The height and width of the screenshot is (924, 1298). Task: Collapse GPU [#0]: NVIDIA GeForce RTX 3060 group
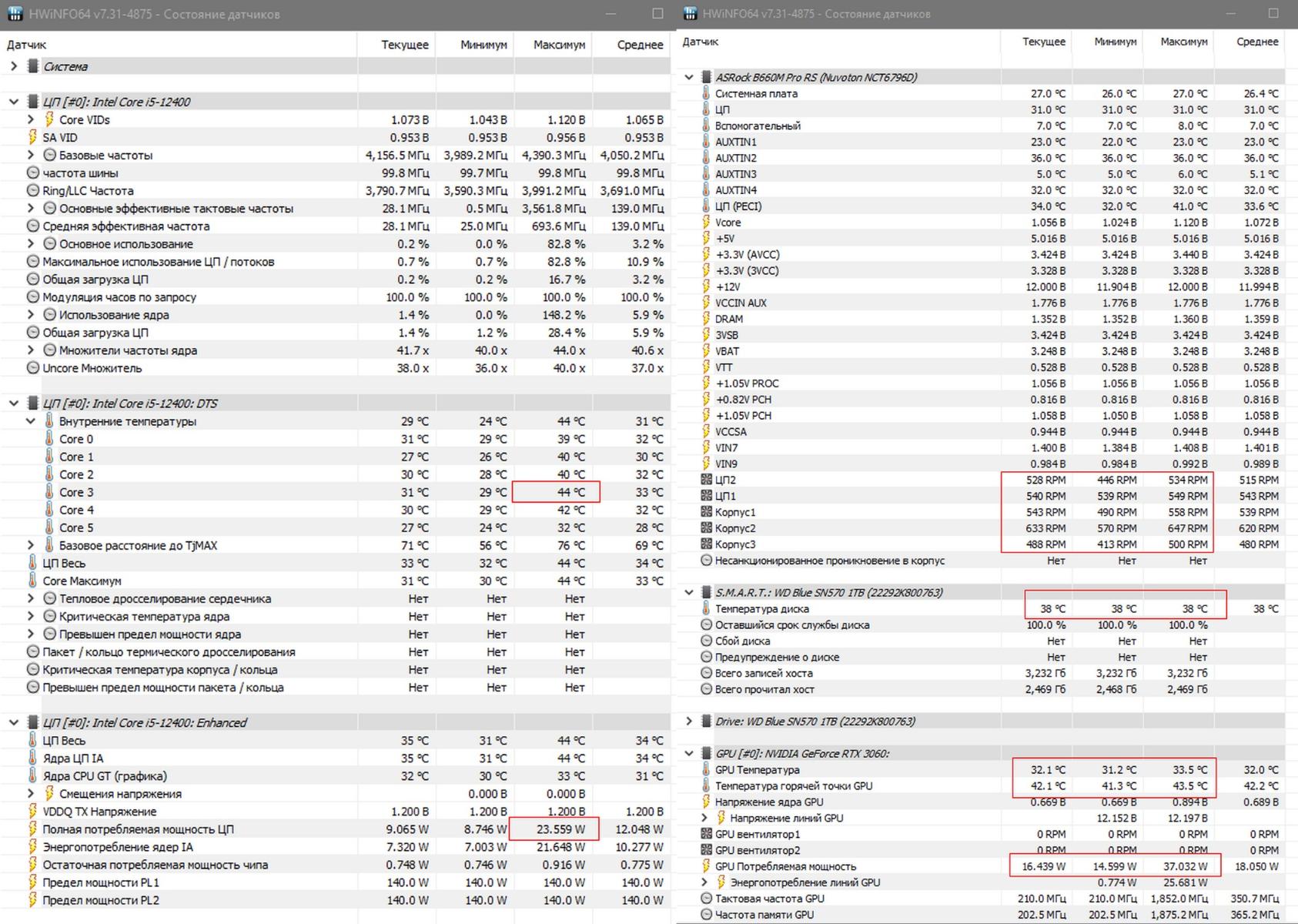pyautogui.click(x=689, y=753)
